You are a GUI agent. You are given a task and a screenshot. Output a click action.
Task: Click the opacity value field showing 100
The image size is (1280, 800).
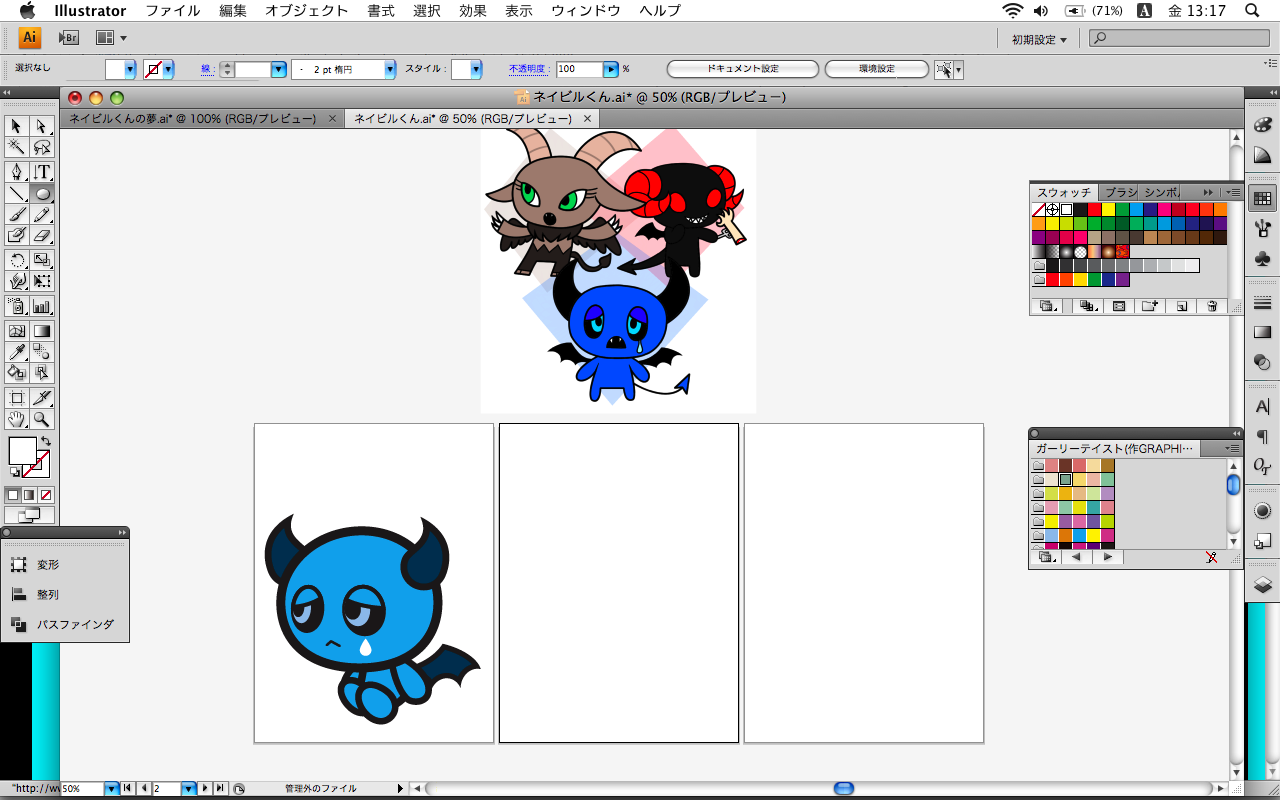[x=580, y=69]
